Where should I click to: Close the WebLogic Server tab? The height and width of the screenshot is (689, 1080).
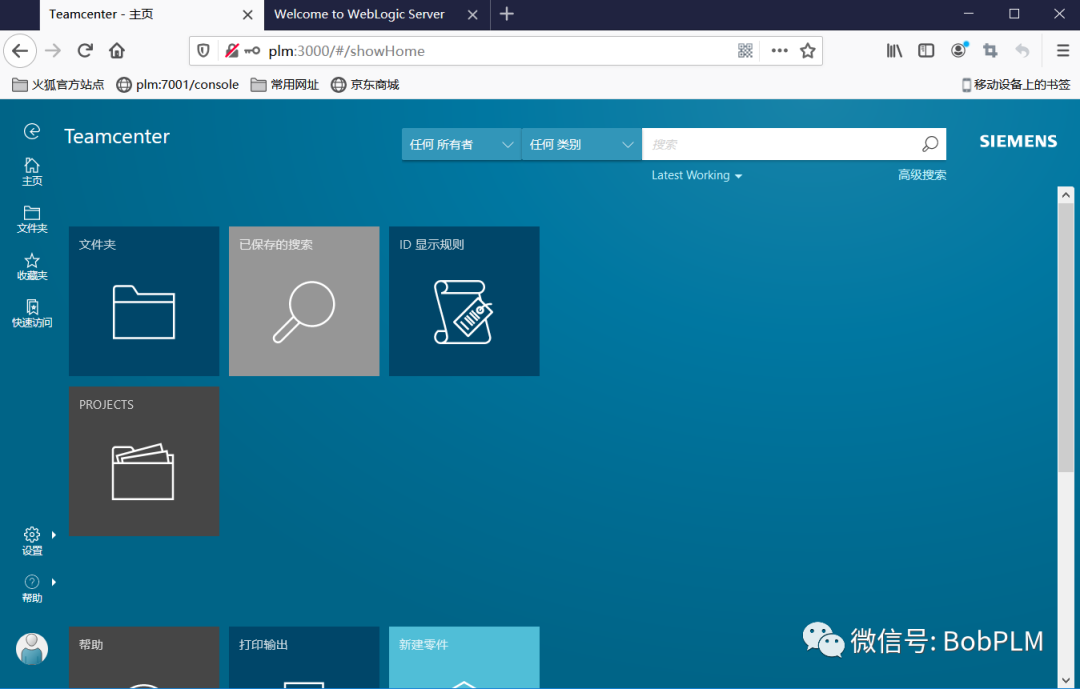[472, 14]
